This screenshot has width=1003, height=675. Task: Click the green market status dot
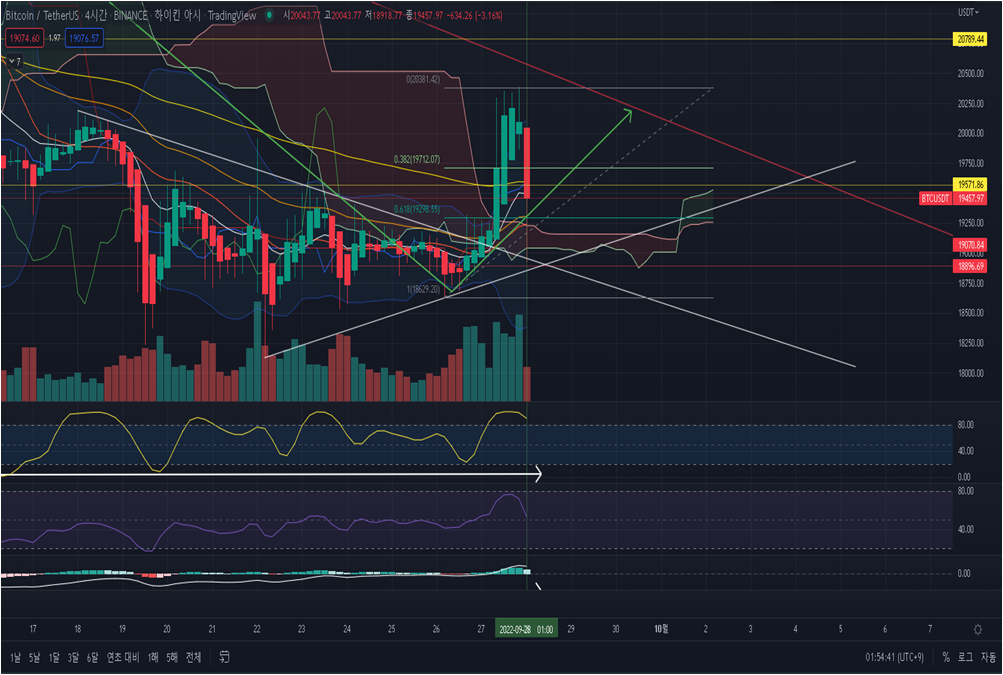click(x=271, y=15)
